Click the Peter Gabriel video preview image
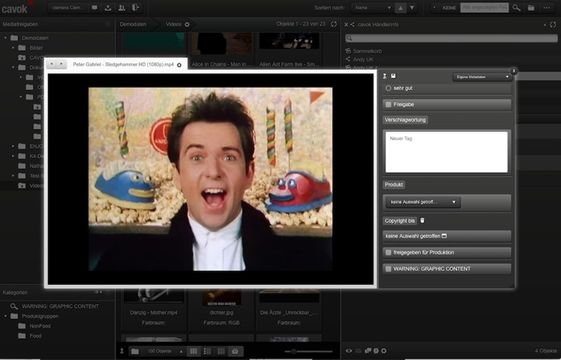The image size is (561, 360). (x=210, y=179)
